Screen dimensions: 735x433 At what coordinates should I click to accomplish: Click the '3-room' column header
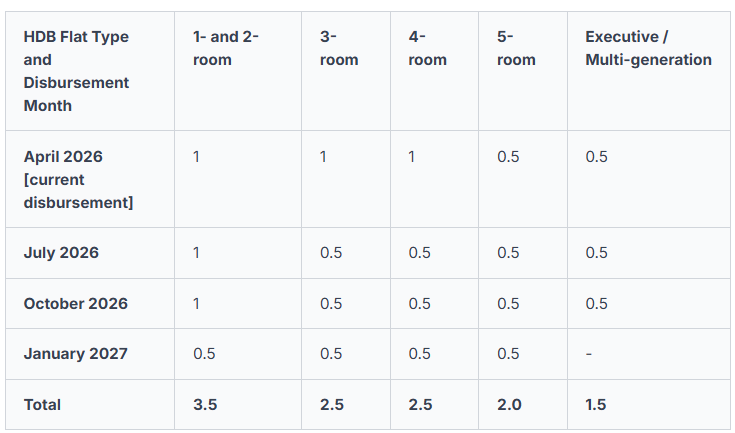click(339, 48)
